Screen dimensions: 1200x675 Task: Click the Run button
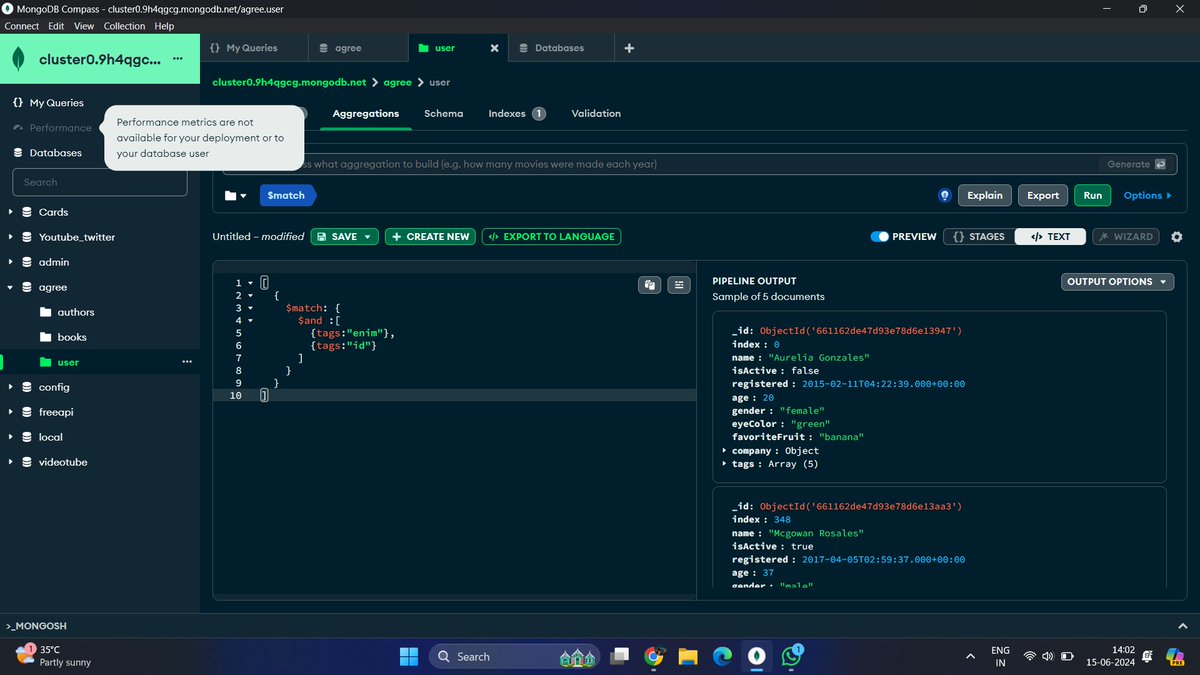pyautogui.click(x=1092, y=195)
